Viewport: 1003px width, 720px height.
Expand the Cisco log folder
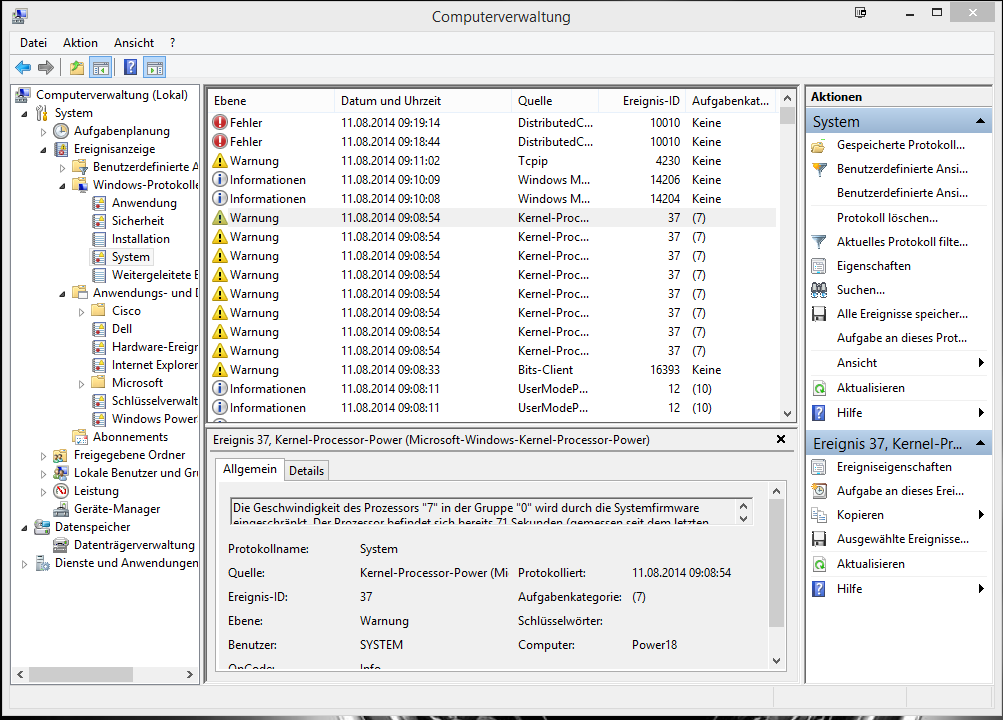pyautogui.click(x=81, y=311)
